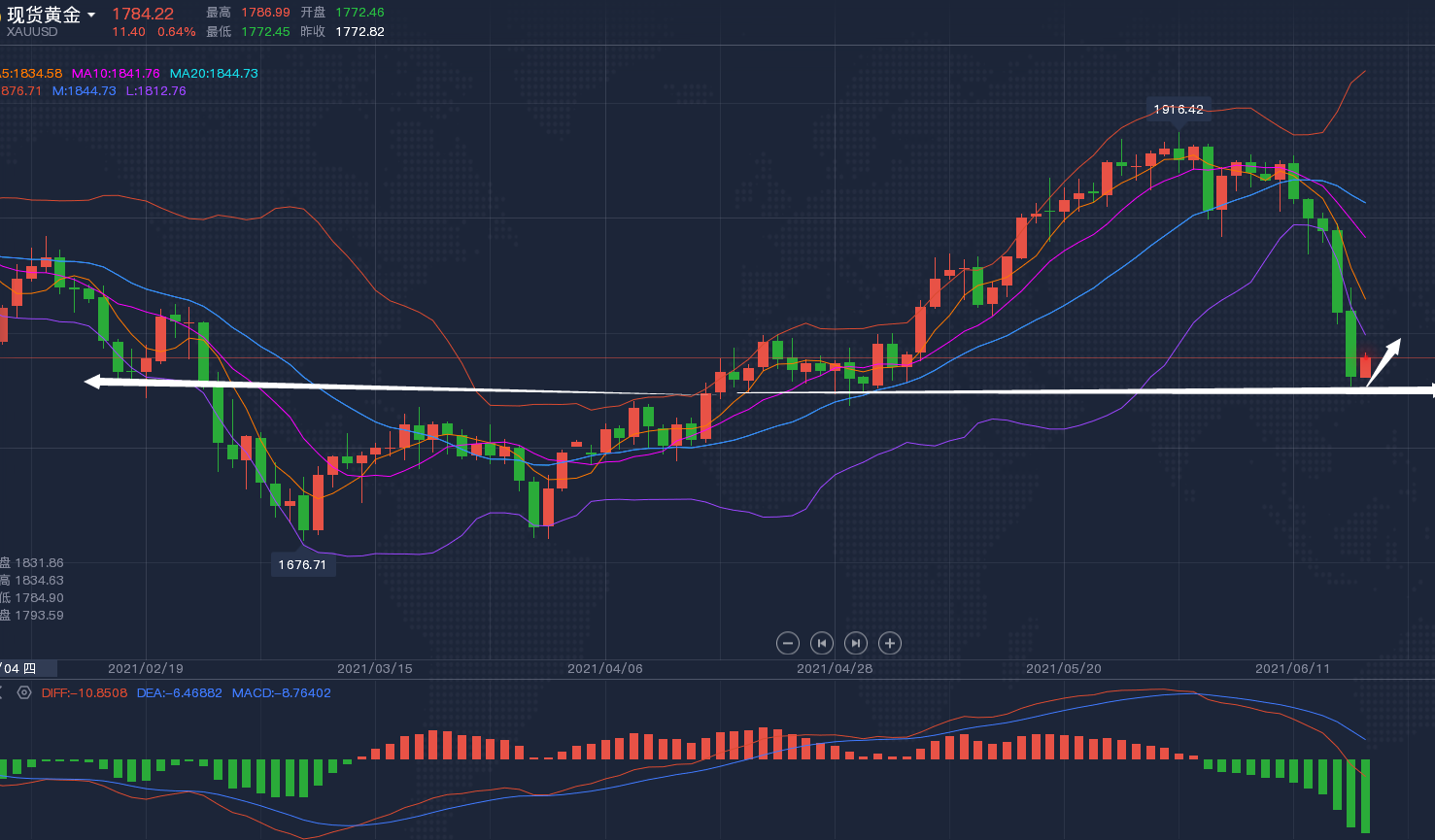The image size is (1435, 840).
Task: Click the Bollinger M:1844.73 label
Action: (x=84, y=91)
